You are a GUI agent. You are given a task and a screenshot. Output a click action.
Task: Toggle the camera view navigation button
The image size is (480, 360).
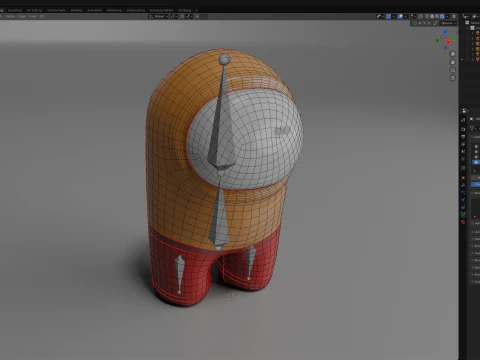[453, 70]
